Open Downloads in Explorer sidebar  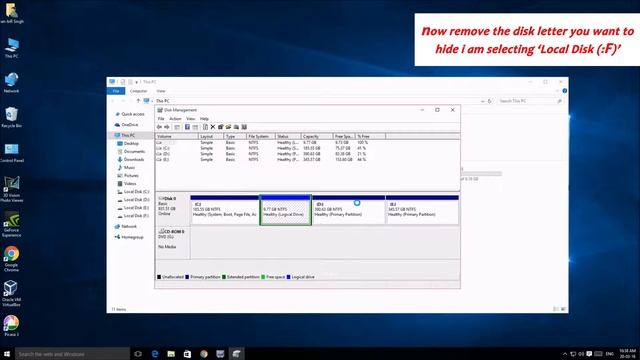pos(134,160)
